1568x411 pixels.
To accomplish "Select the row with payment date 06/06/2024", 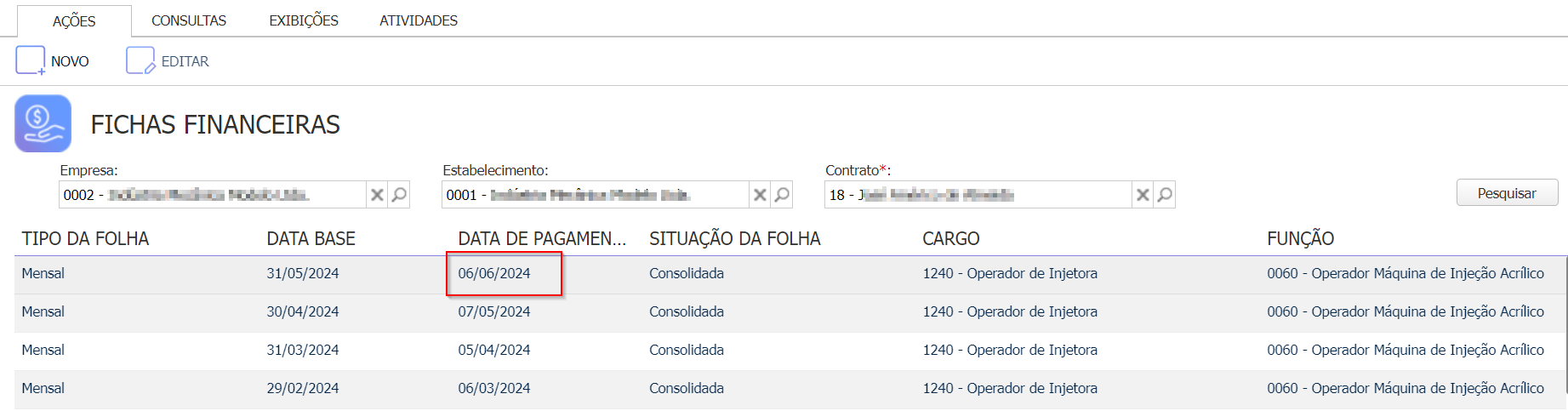I will (790, 274).
